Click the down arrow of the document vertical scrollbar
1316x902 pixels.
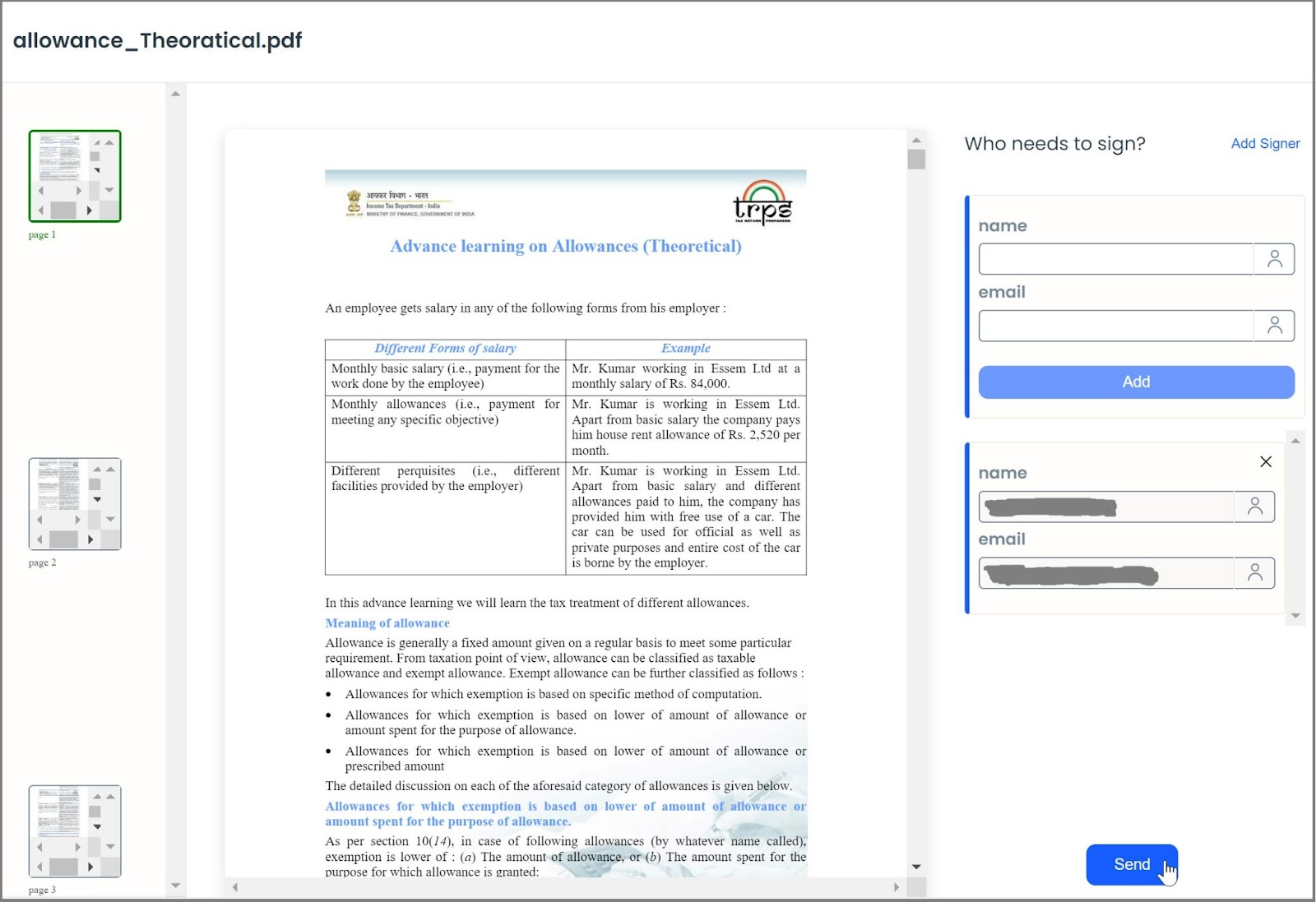pos(916,867)
